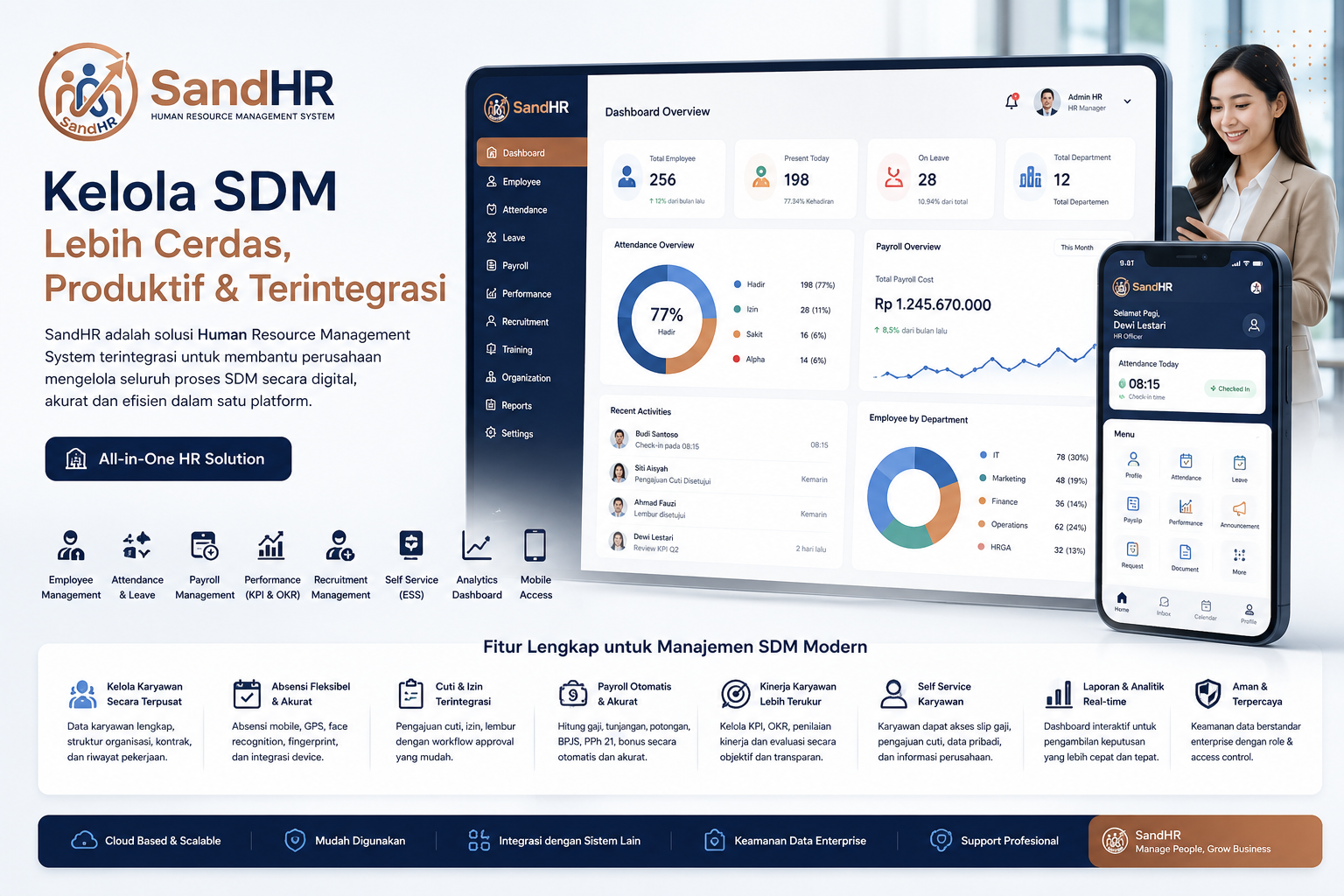
Task: Open the notification bell in dashboard header
Action: [1011, 101]
